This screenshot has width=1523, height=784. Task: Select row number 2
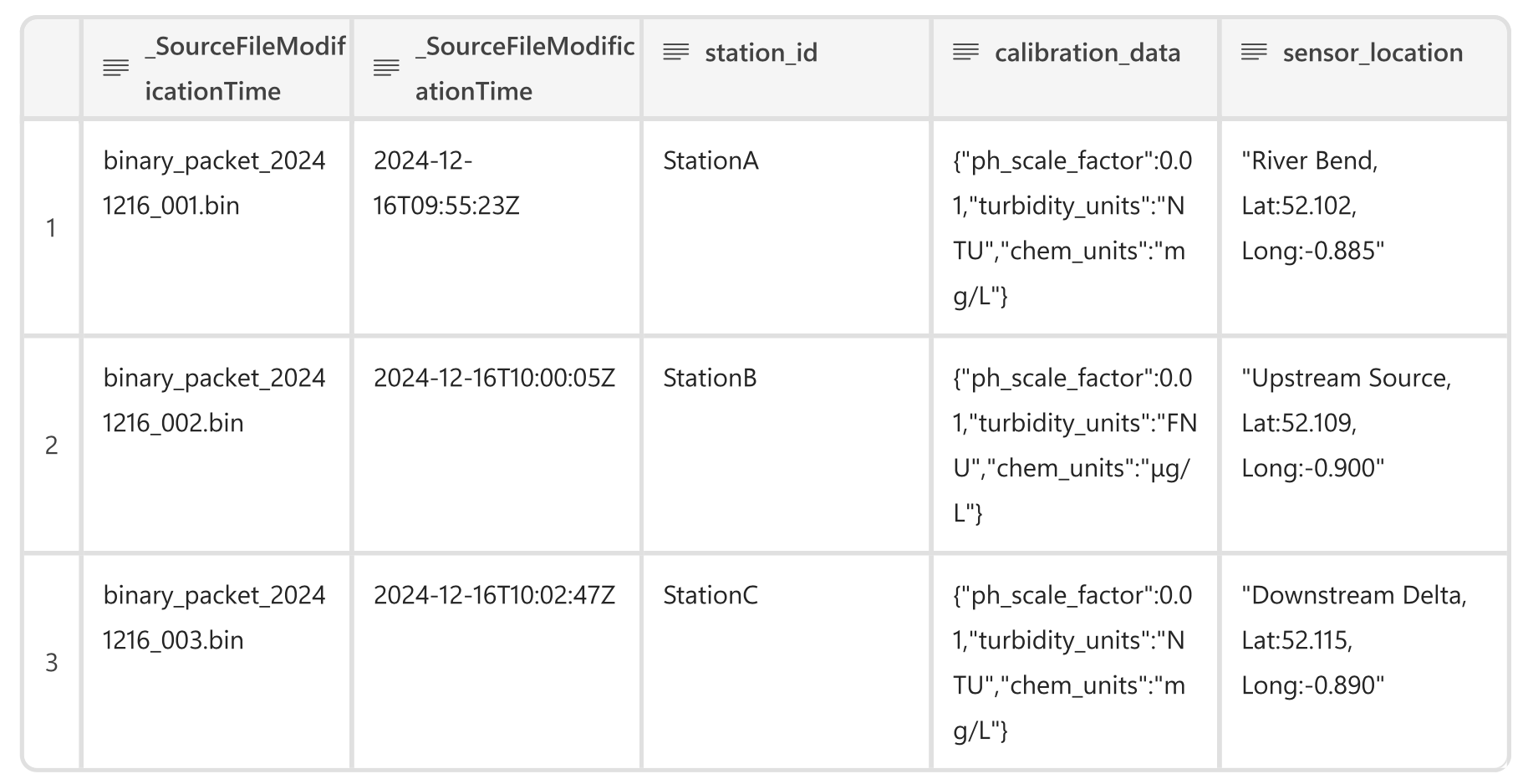click(x=51, y=445)
